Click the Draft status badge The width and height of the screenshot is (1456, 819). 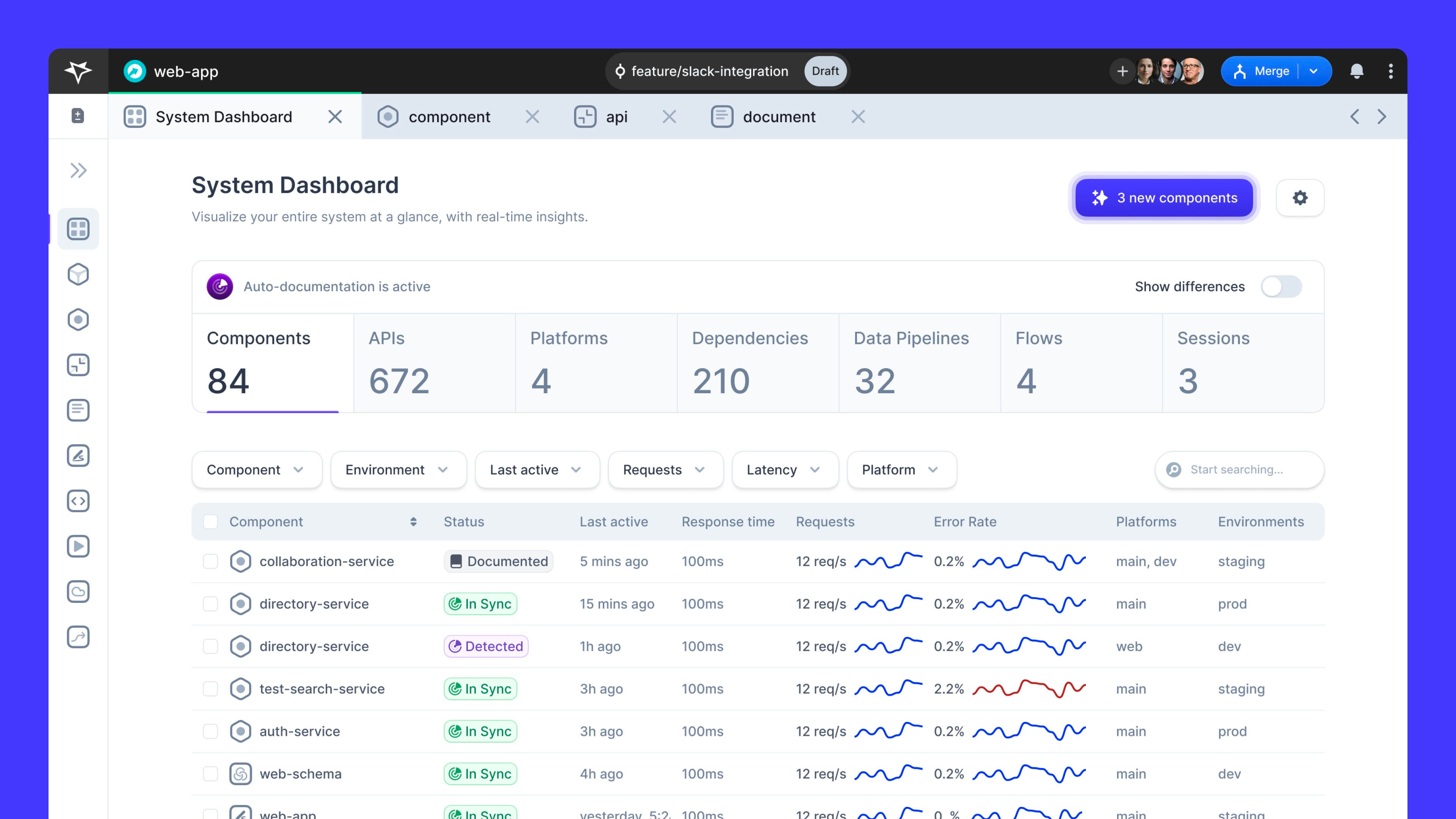(x=825, y=71)
